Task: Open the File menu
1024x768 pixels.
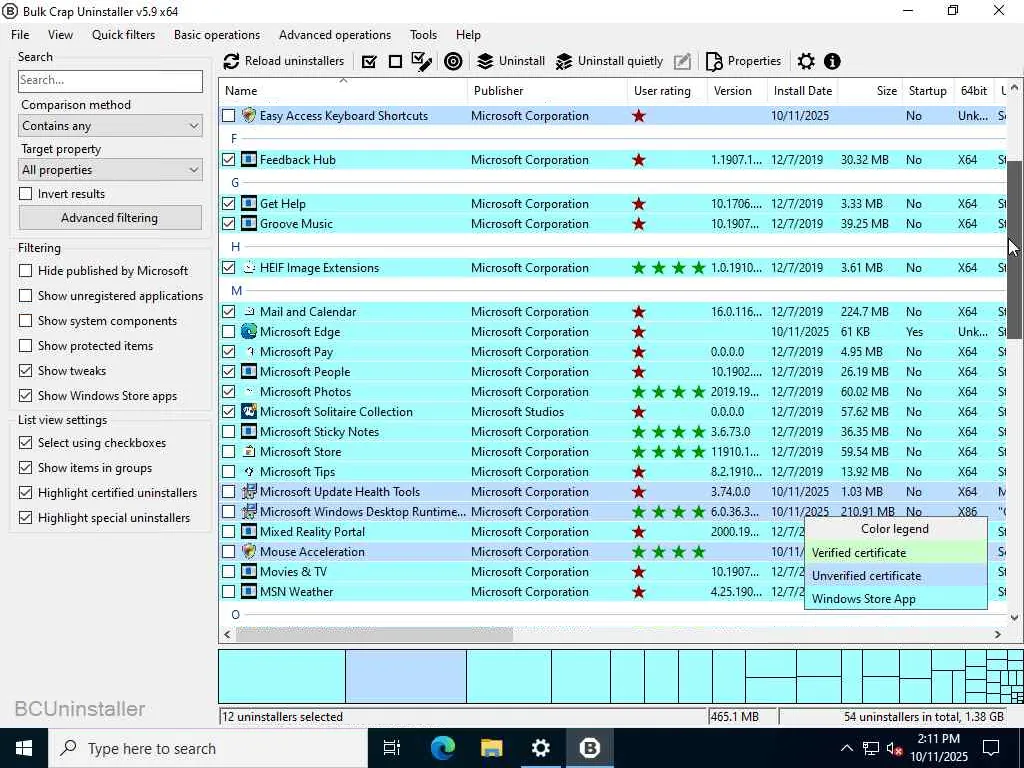Action: pyautogui.click(x=20, y=35)
